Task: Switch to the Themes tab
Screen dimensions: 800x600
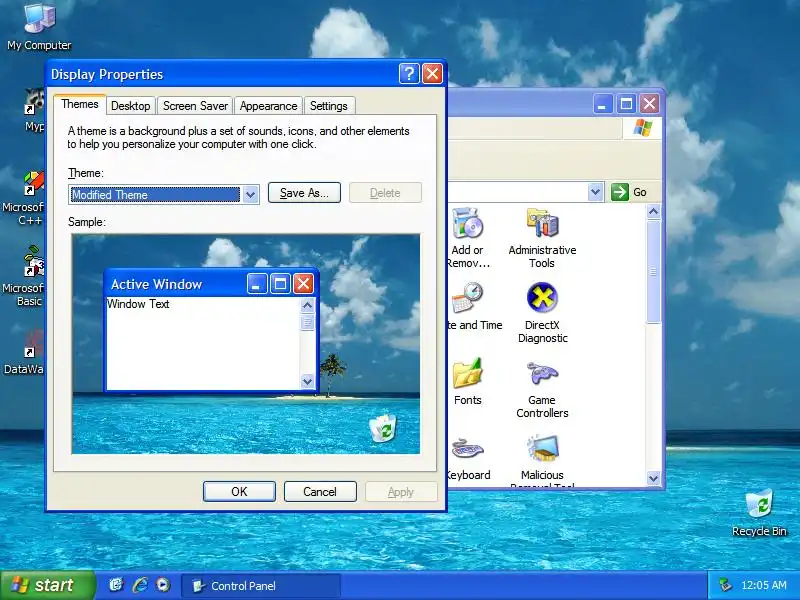Action: [80, 104]
